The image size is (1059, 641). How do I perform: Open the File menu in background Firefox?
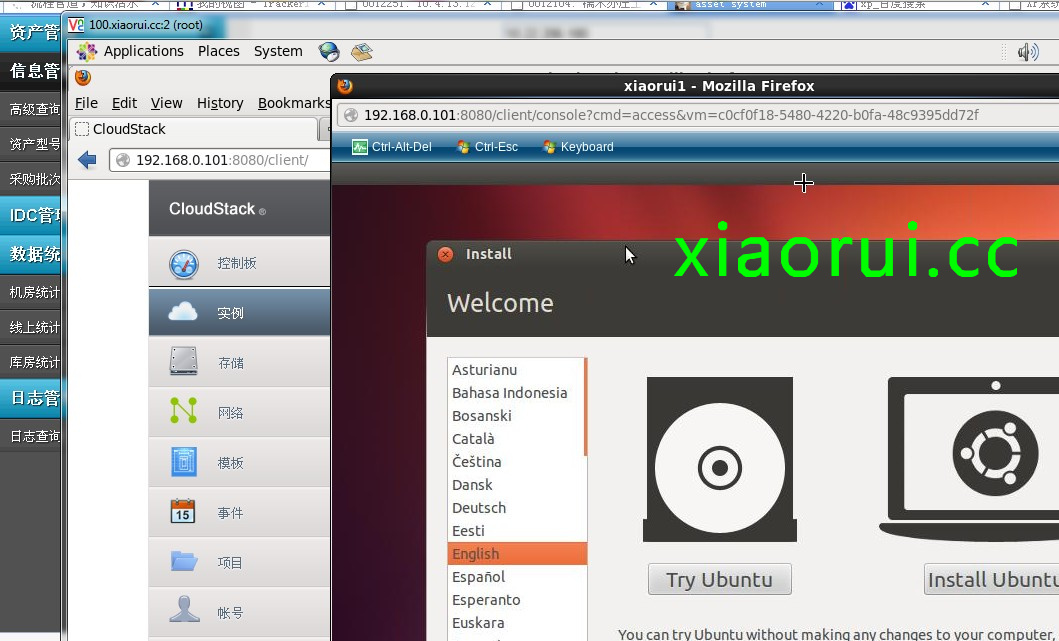pyautogui.click(x=86, y=103)
